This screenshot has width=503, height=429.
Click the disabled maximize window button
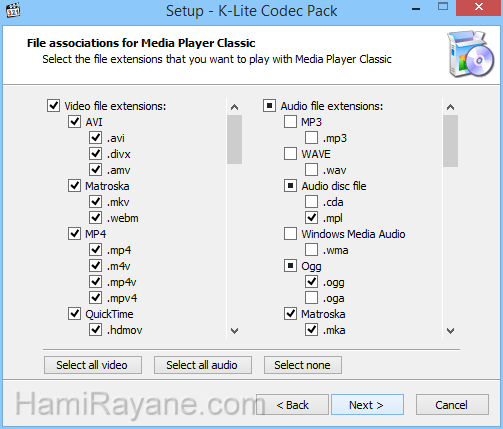coord(443,7)
